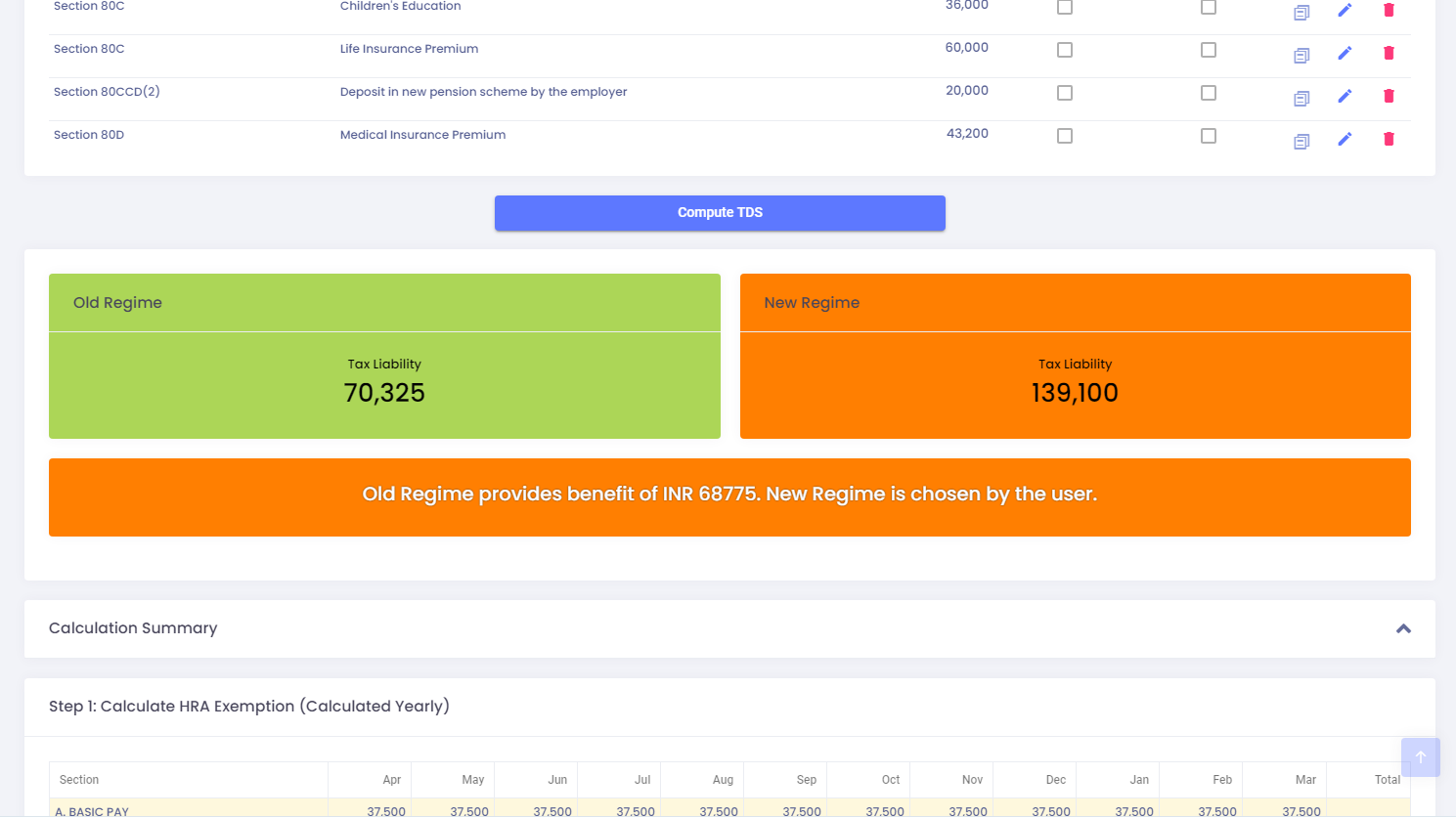Copy the Children's Education entry
This screenshot has height=818, width=1456.
pyautogui.click(x=1302, y=13)
